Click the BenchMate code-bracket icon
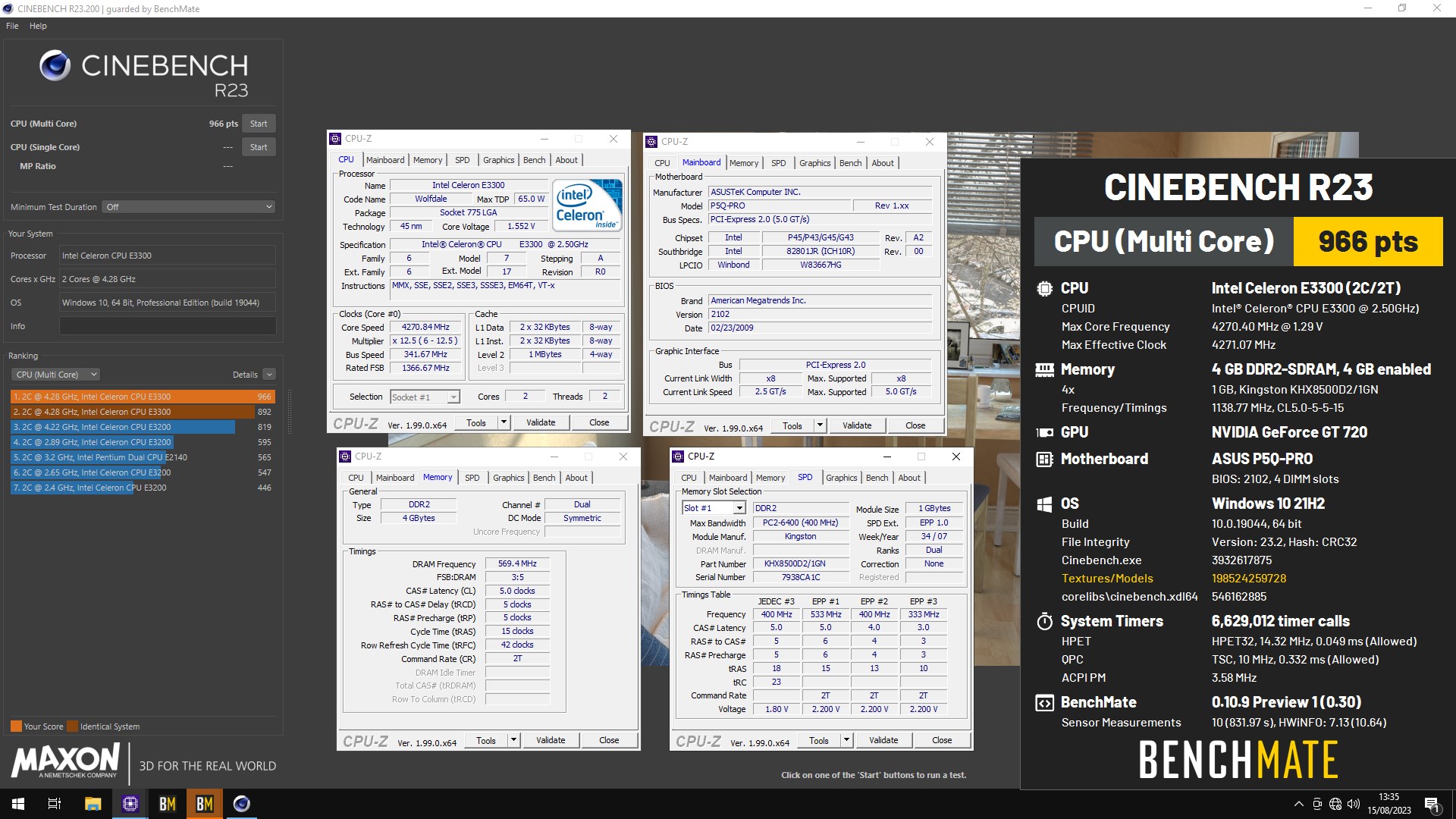Screen dimensions: 1456x819 (1044, 702)
